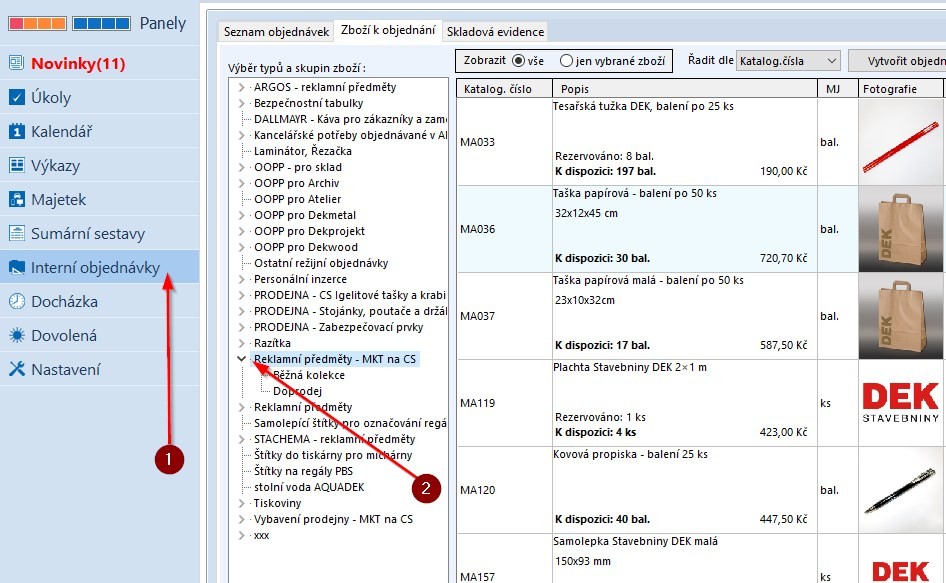Click the Majetek property icon

click(16, 199)
